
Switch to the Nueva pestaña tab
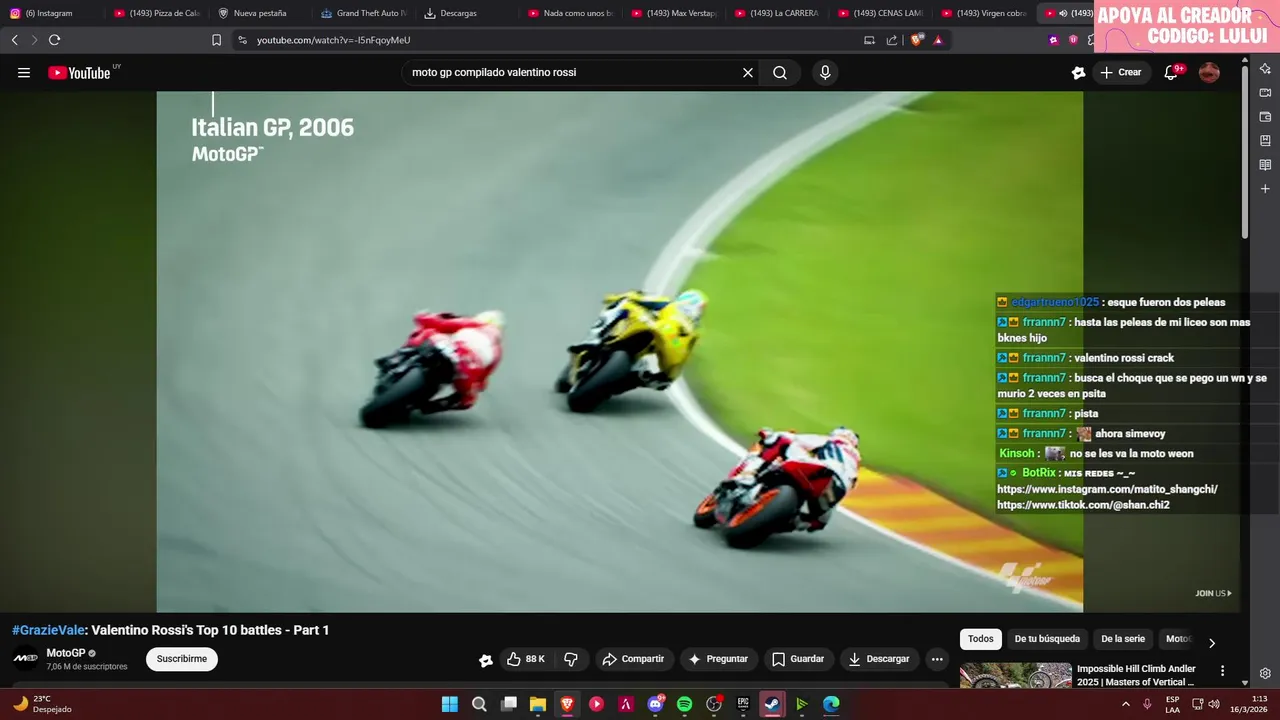click(259, 13)
